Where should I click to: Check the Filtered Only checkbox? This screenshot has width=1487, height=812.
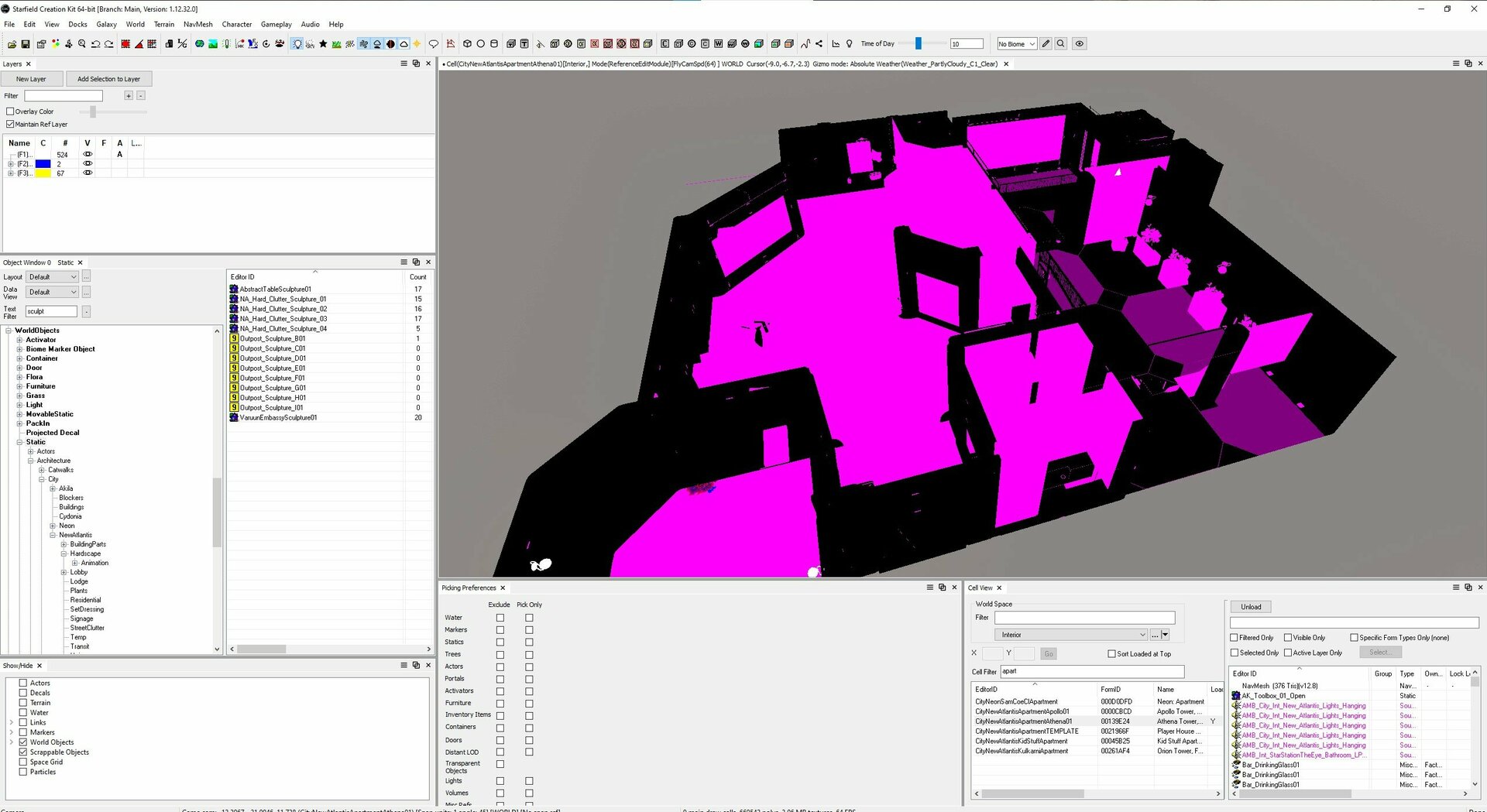pyautogui.click(x=1235, y=638)
